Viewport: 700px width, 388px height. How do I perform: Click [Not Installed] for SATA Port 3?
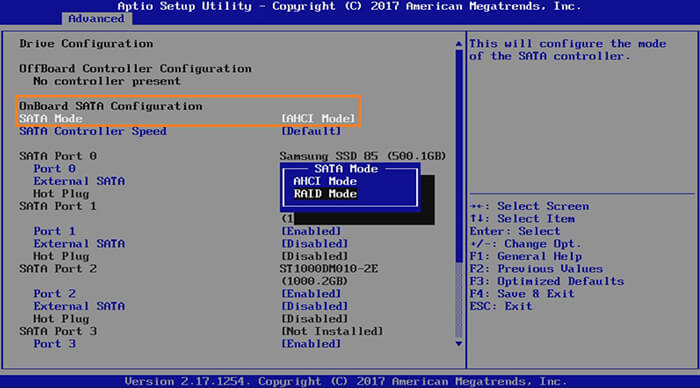click(x=332, y=331)
